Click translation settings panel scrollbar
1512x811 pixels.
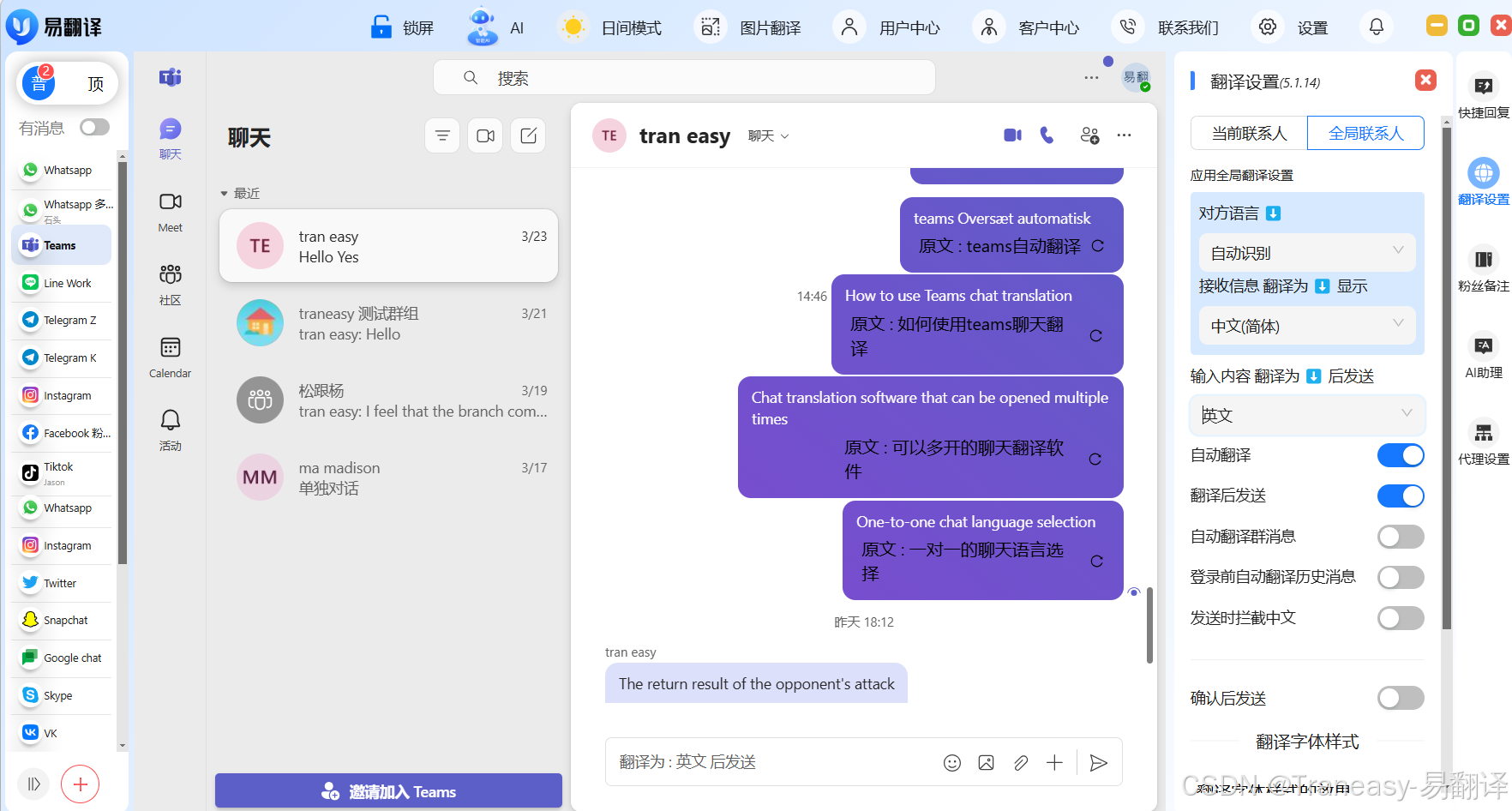tap(1447, 377)
